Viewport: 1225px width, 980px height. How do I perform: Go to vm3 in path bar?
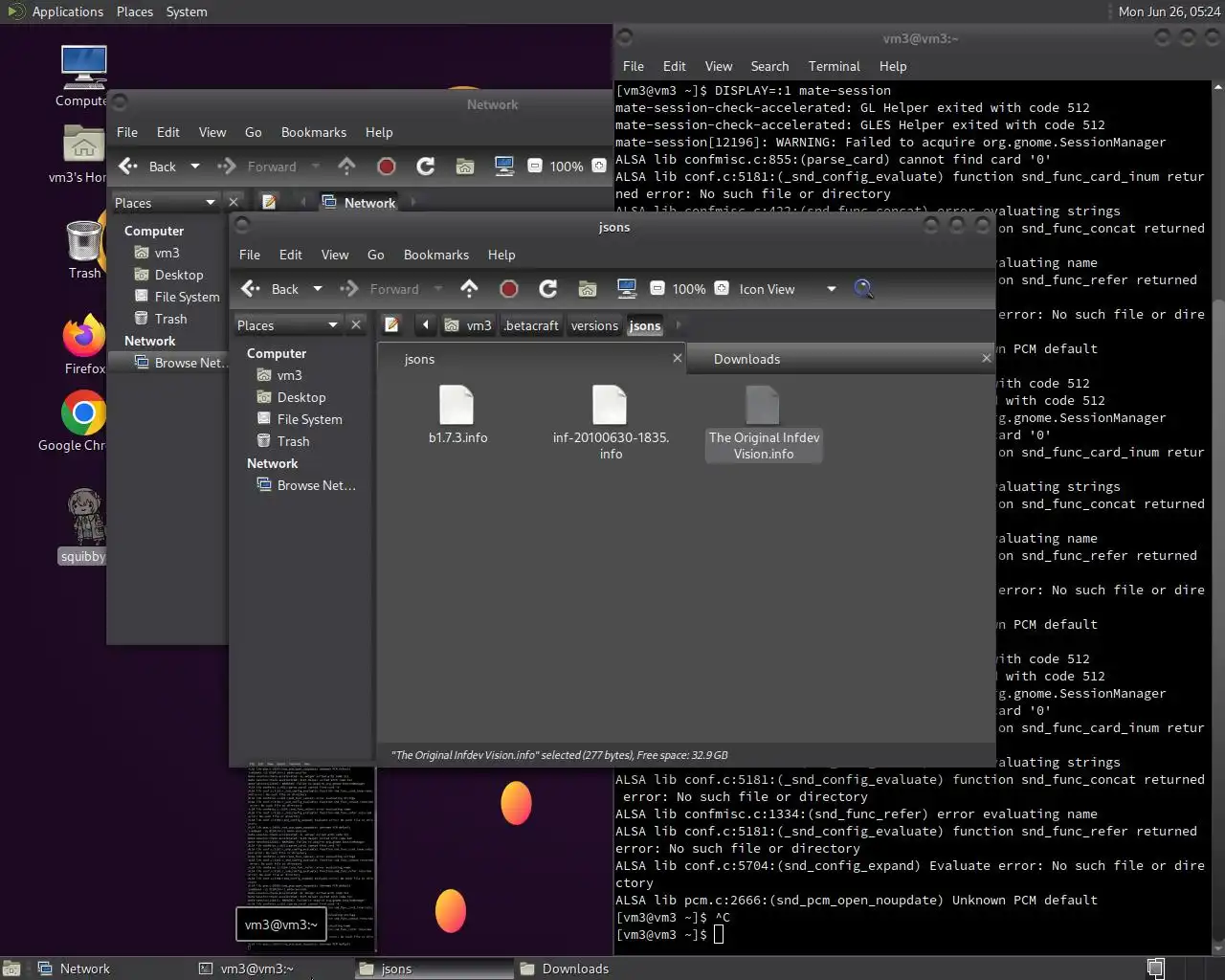[x=468, y=325]
